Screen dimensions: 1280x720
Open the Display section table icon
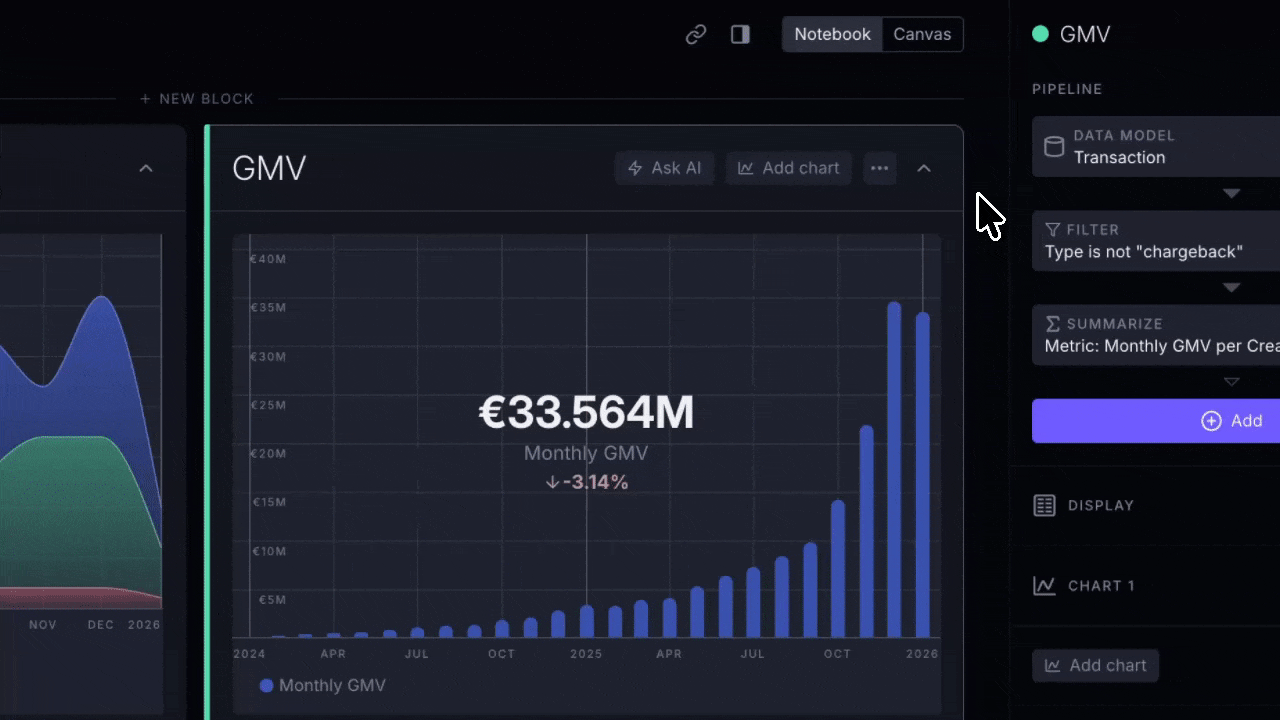tap(1044, 505)
